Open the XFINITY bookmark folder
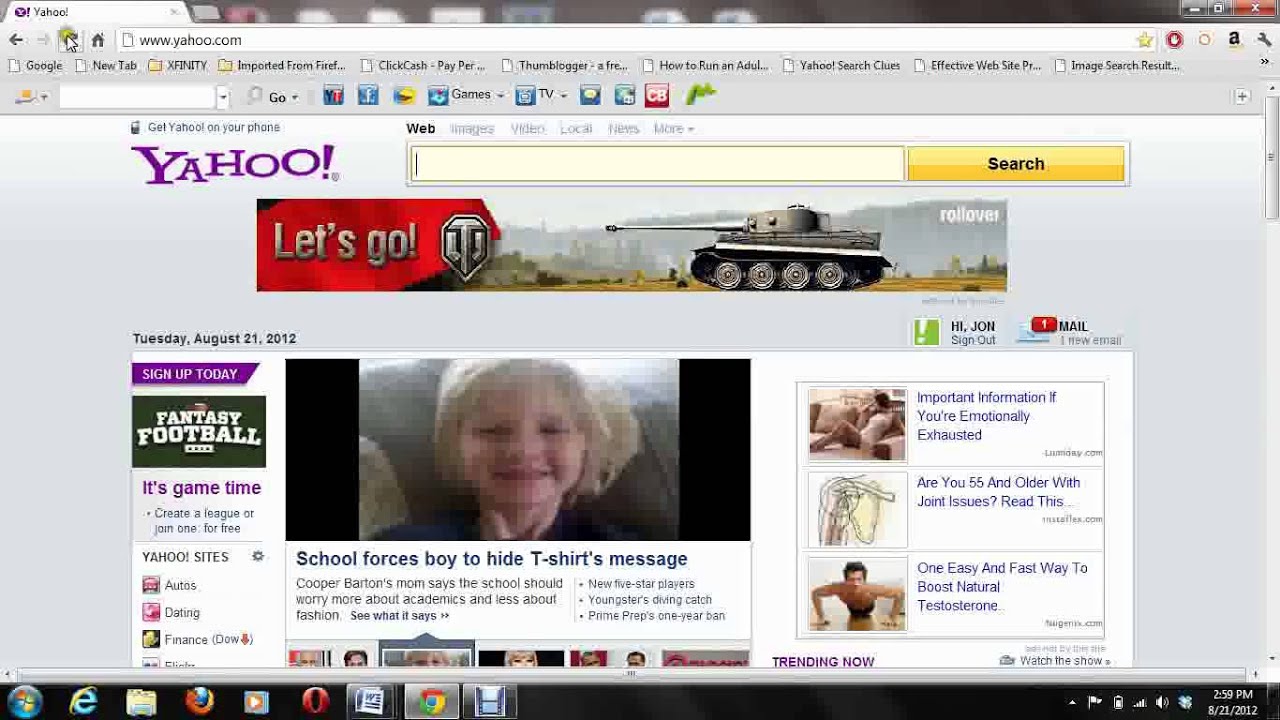 click(178, 66)
